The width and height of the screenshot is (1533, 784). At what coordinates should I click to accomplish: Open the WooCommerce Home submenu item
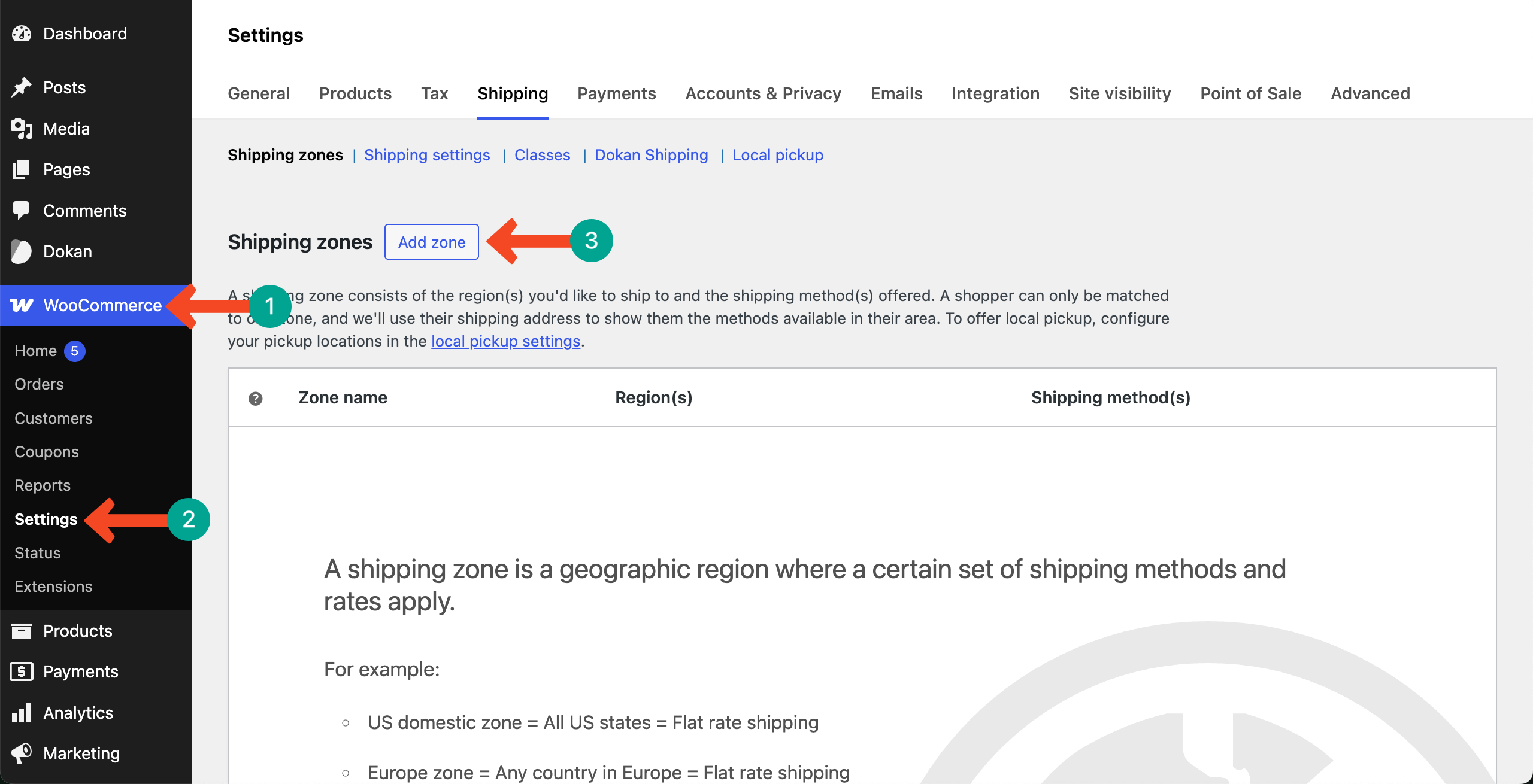coord(35,351)
